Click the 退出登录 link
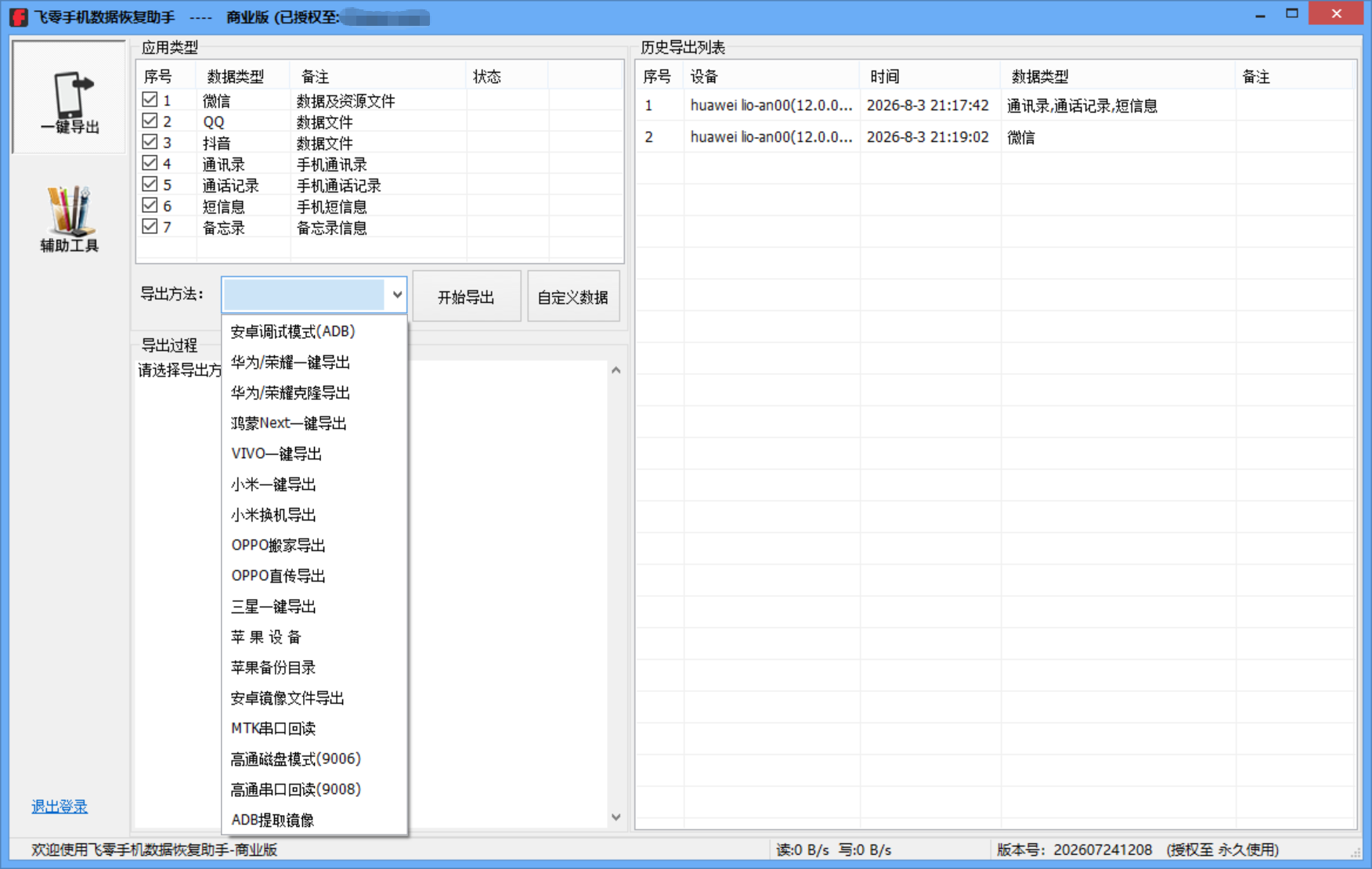 (60, 806)
